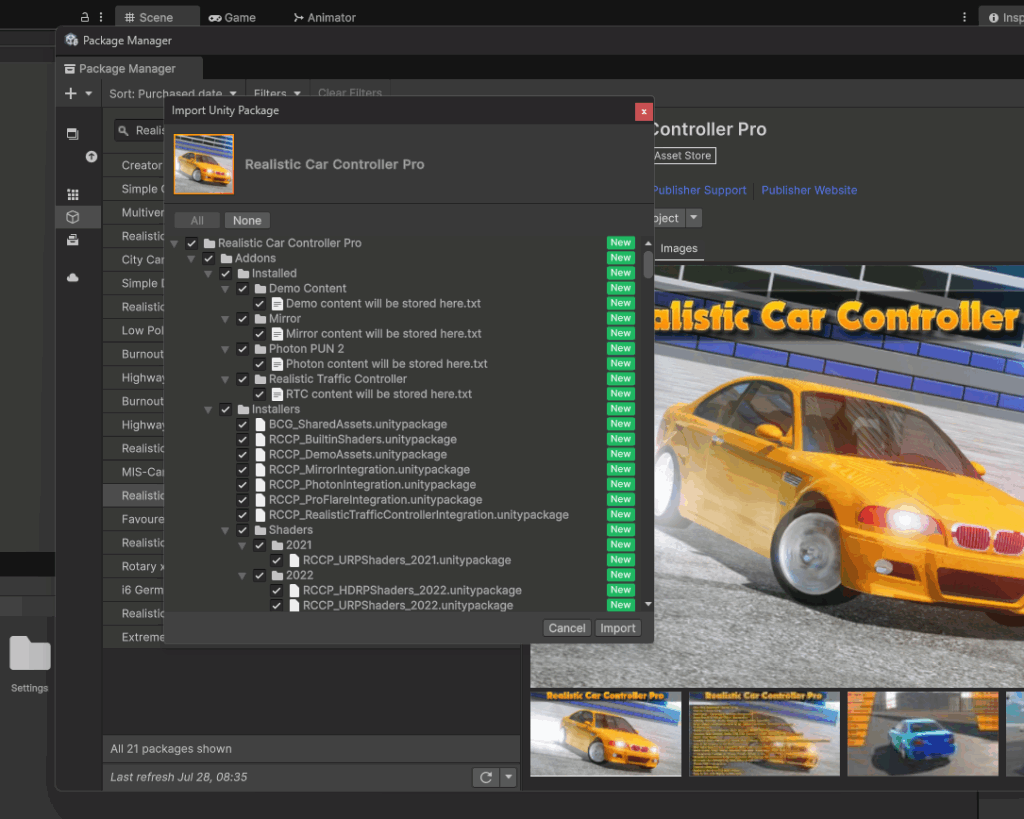The image size is (1024, 819).
Task: Switch to the Animator tab
Action: (324, 17)
